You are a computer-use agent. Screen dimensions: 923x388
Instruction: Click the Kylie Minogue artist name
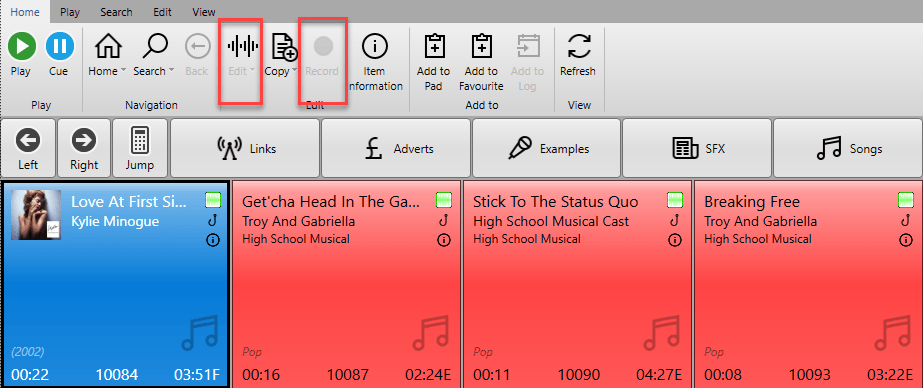pos(115,221)
